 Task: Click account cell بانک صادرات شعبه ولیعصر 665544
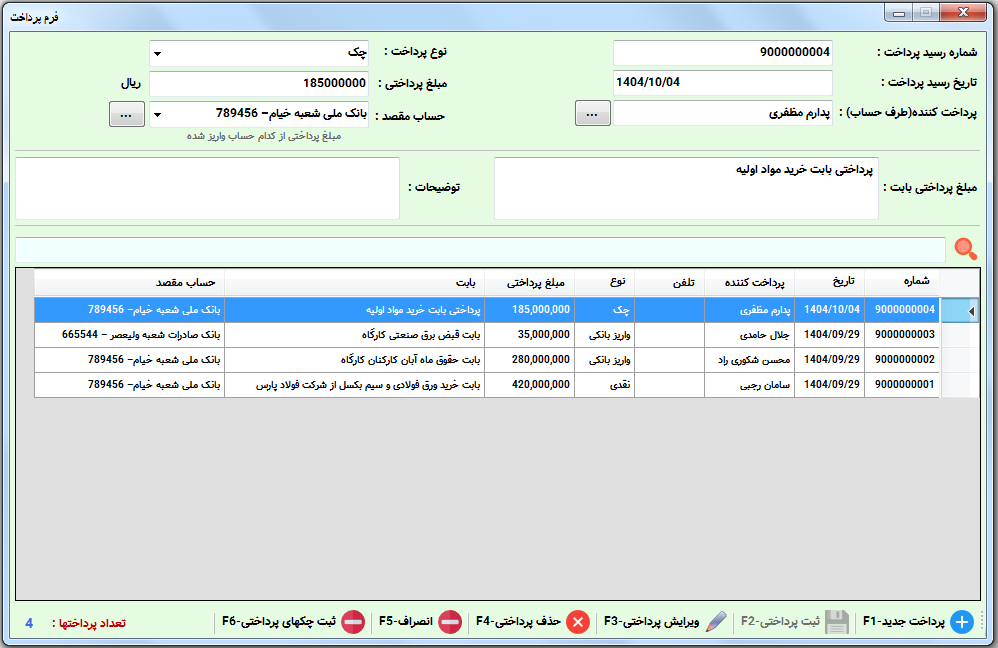pos(129,335)
